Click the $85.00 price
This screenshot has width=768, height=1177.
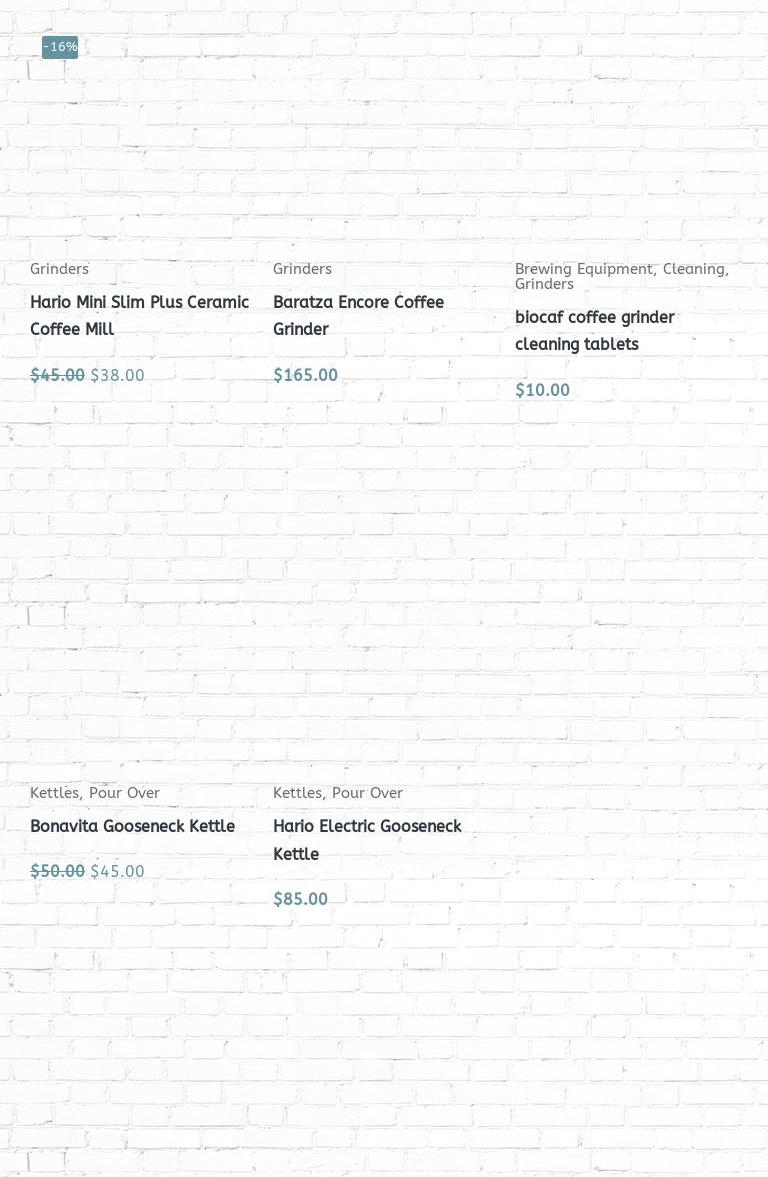300,900
